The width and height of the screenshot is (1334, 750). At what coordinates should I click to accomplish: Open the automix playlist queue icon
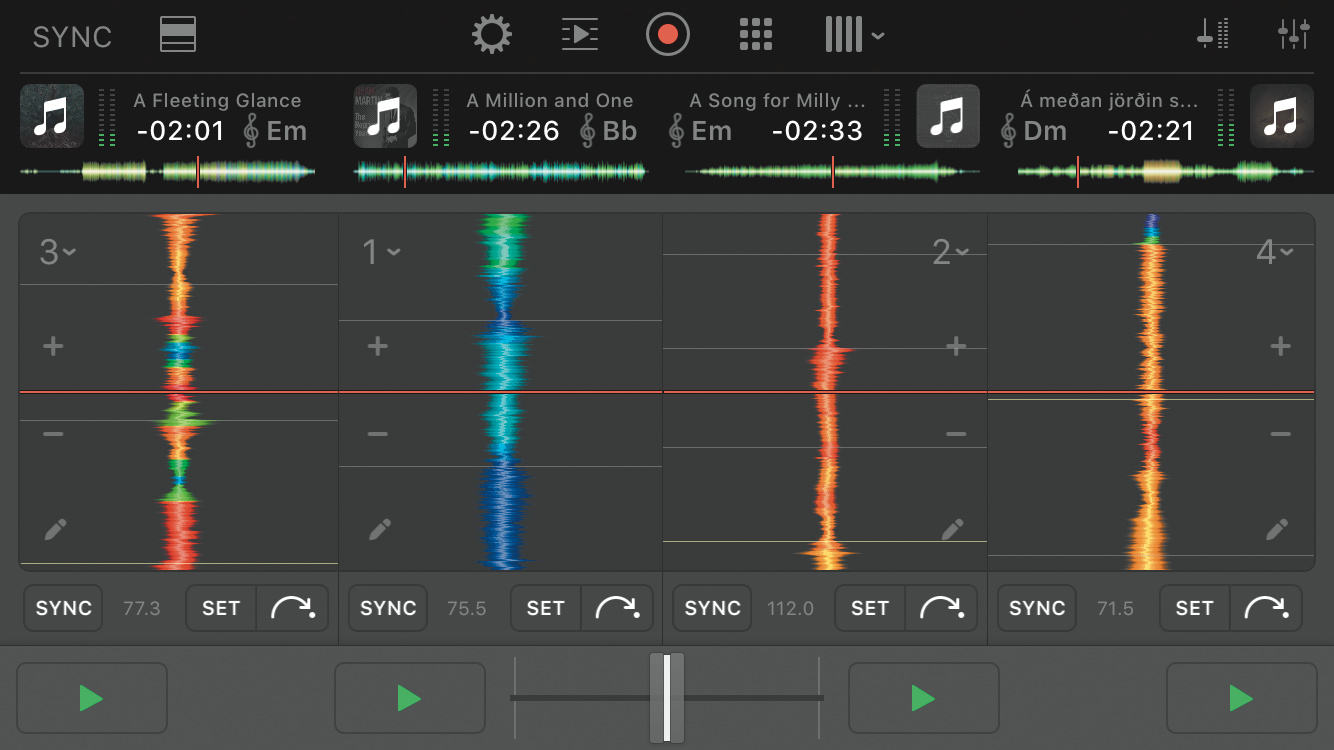tap(580, 35)
